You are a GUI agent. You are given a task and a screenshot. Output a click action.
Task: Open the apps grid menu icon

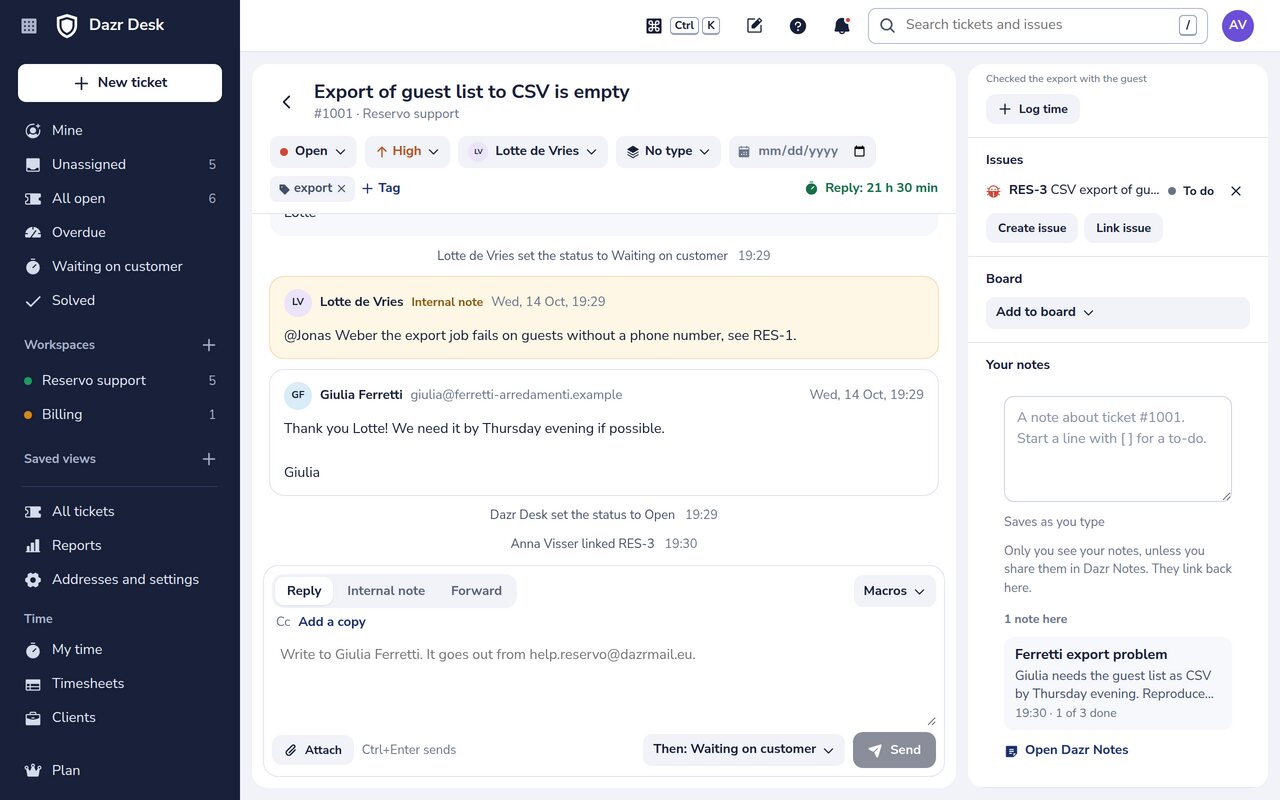point(29,26)
